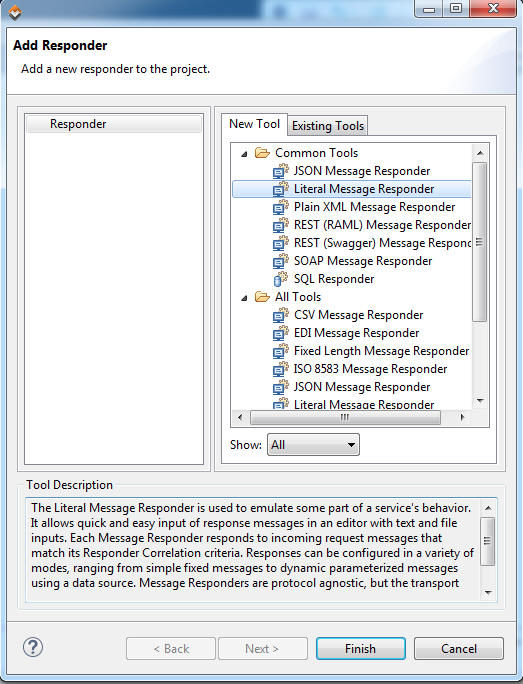
Task: Click the EDI Message Responder icon
Action: pos(280,333)
